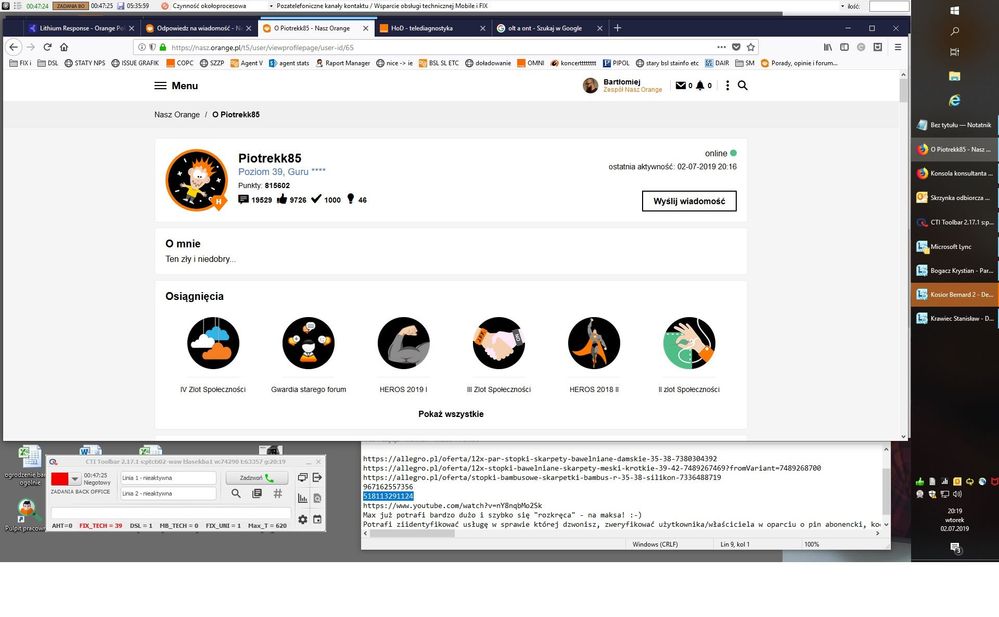The height and width of the screenshot is (617, 999).
Task: Switch to the HoD - telediagnostyka tab
Action: click(431, 28)
